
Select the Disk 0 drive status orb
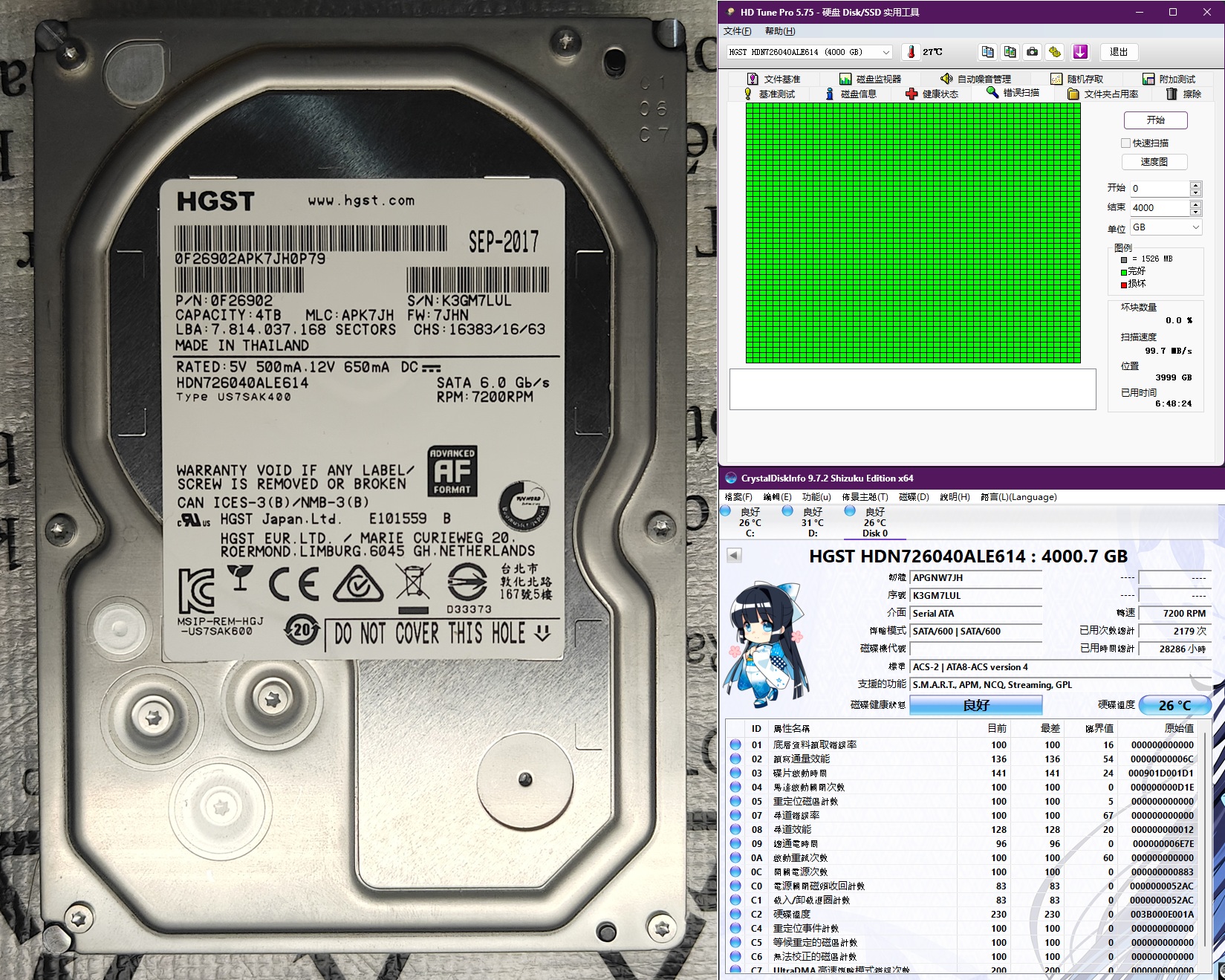(850, 511)
